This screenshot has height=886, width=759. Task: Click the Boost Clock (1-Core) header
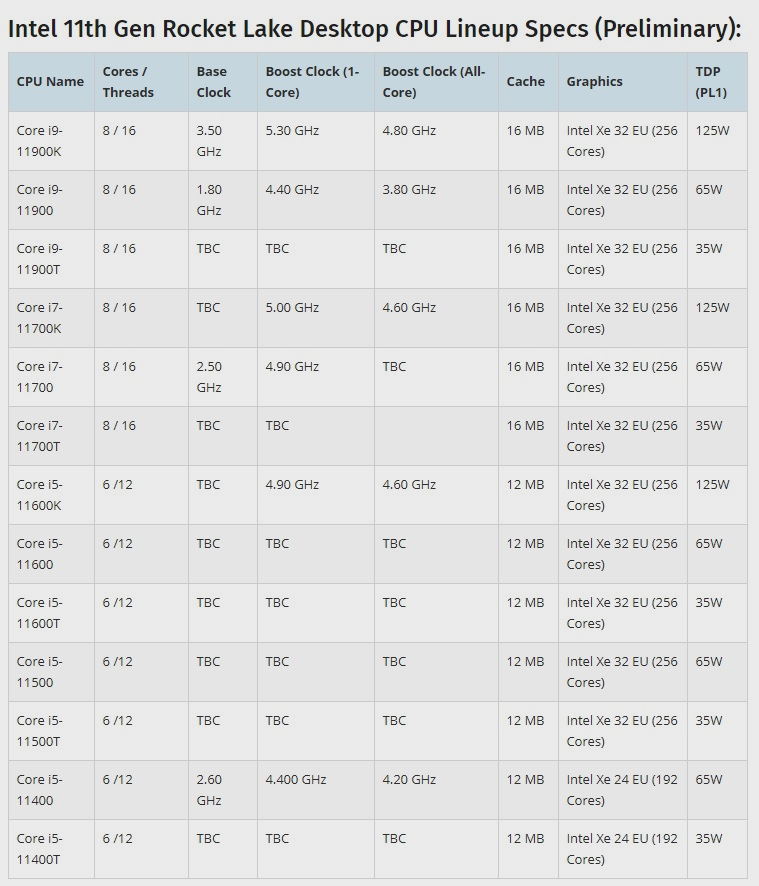[x=312, y=82]
